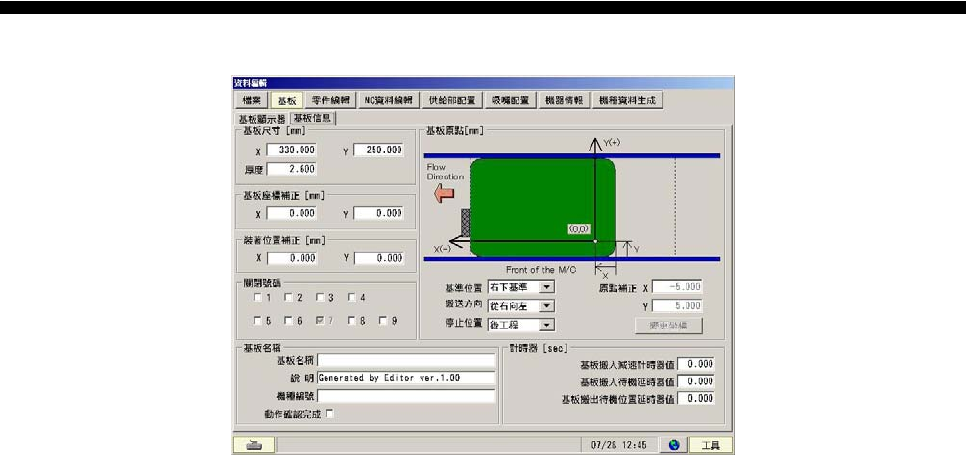Click the 基板尺寸 Y field showing 250.000

pos(379,150)
